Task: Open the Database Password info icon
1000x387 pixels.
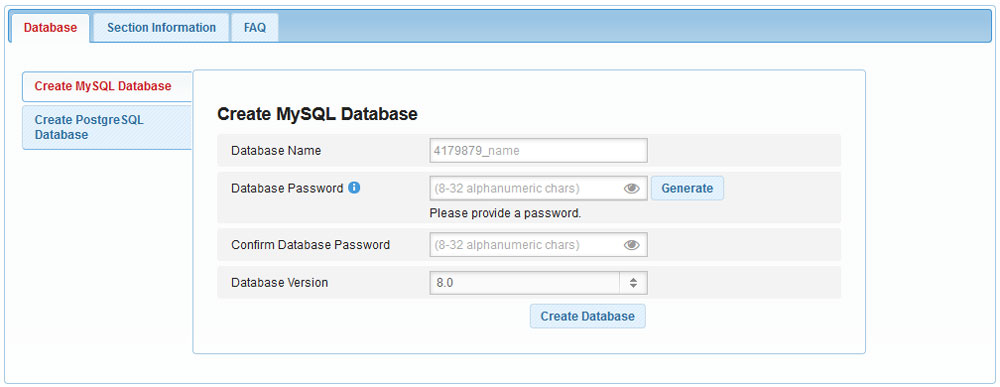Action: [x=355, y=188]
